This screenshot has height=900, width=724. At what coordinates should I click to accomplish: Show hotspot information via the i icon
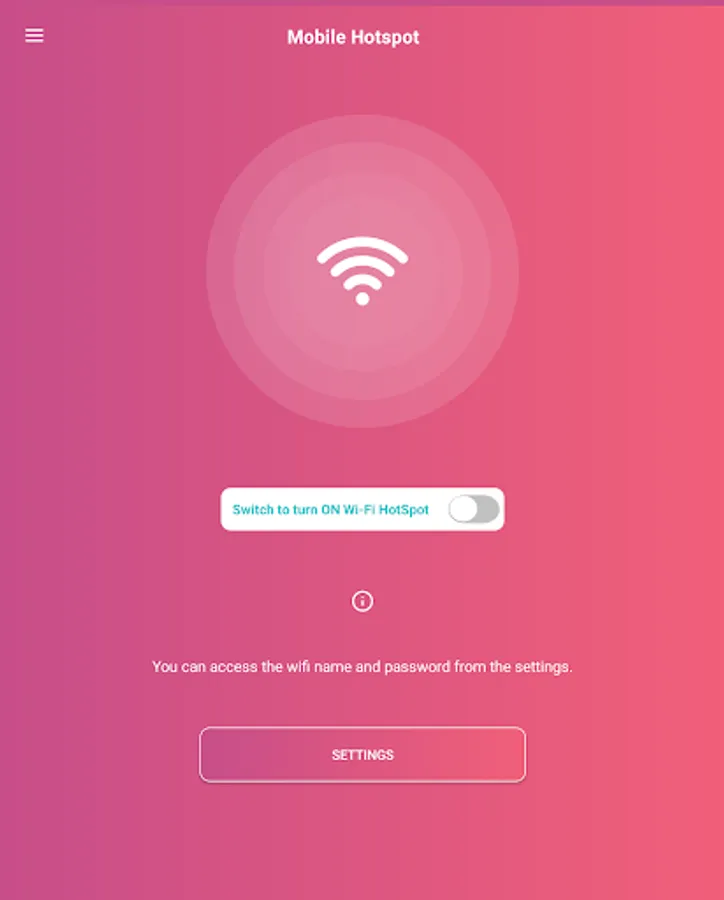362,601
